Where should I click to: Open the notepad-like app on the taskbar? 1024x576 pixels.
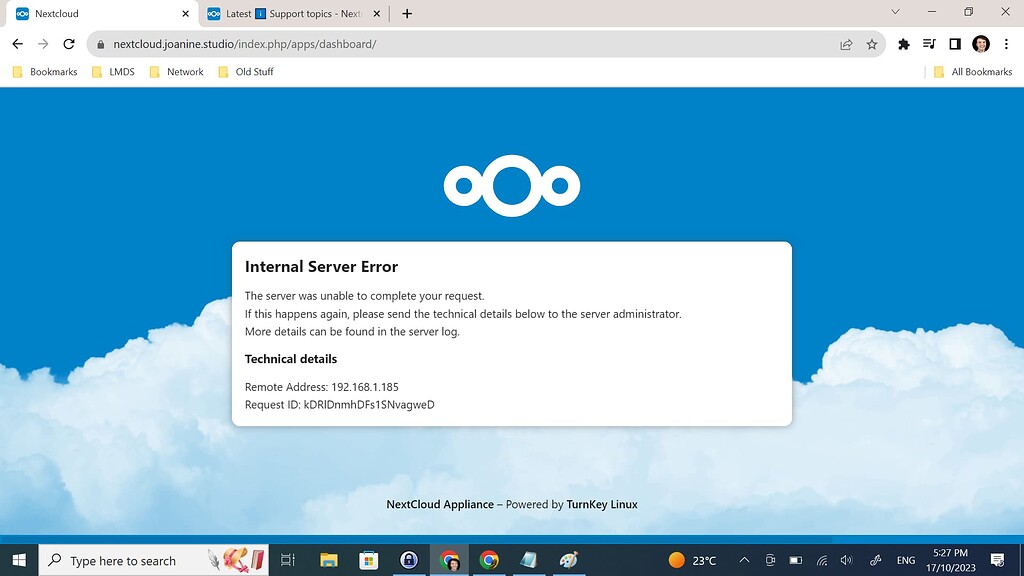(x=528, y=560)
